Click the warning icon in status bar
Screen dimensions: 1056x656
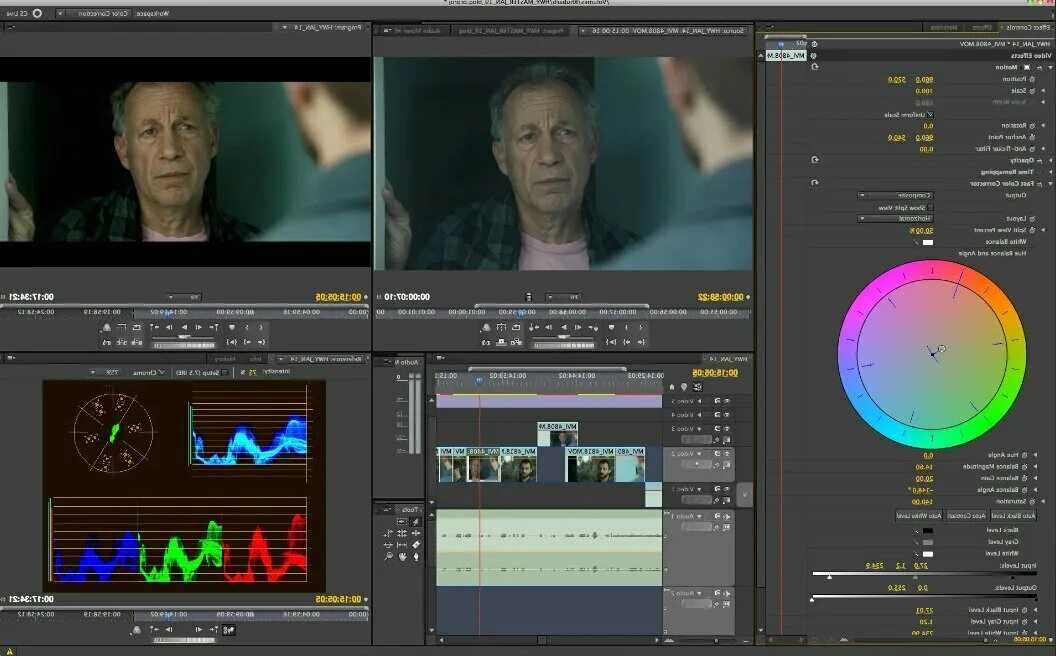pos(9,651)
